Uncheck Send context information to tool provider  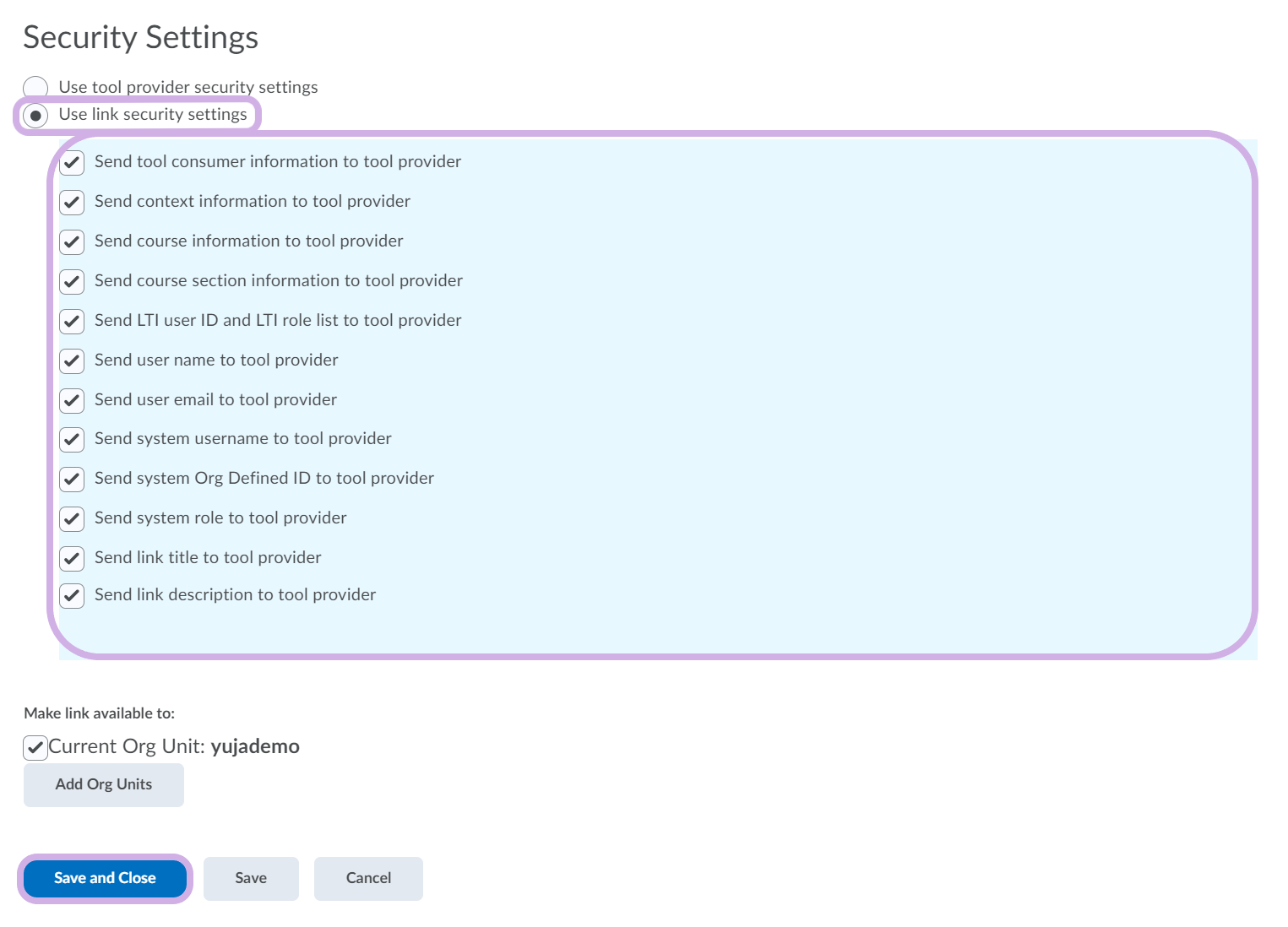click(x=72, y=202)
